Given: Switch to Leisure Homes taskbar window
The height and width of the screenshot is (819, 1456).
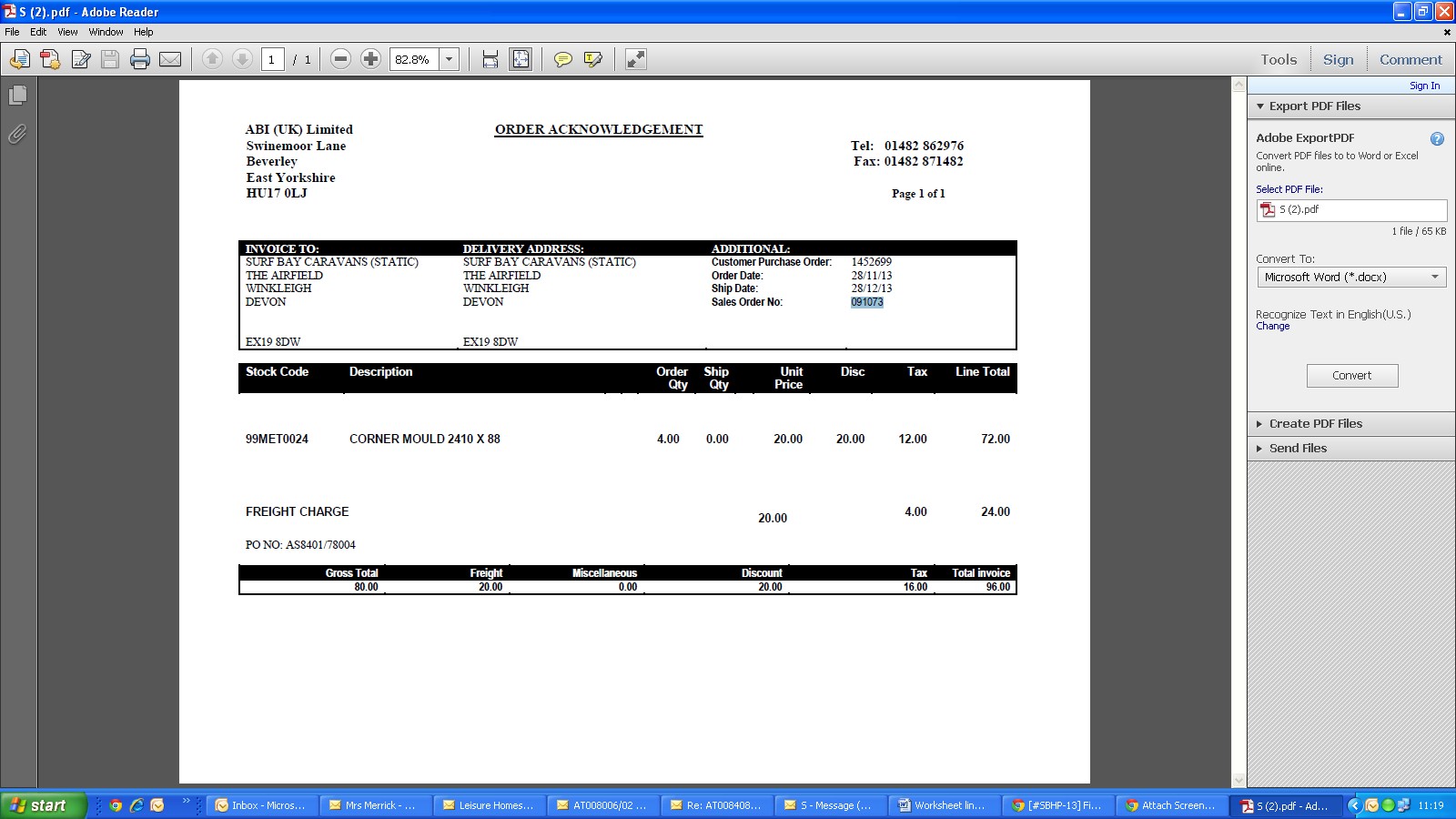Looking at the screenshot, I should pyautogui.click(x=490, y=805).
